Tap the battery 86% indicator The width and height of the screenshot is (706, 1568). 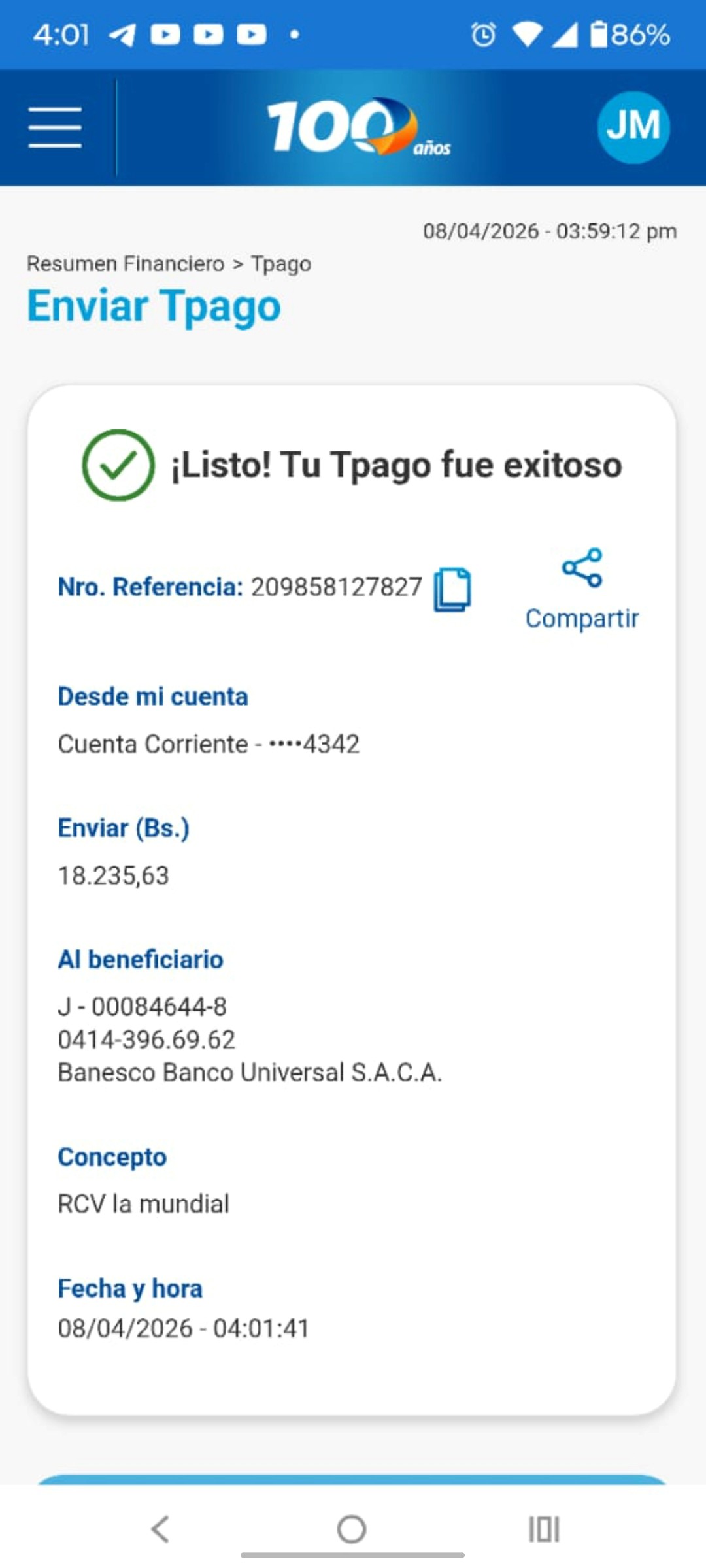point(630,35)
